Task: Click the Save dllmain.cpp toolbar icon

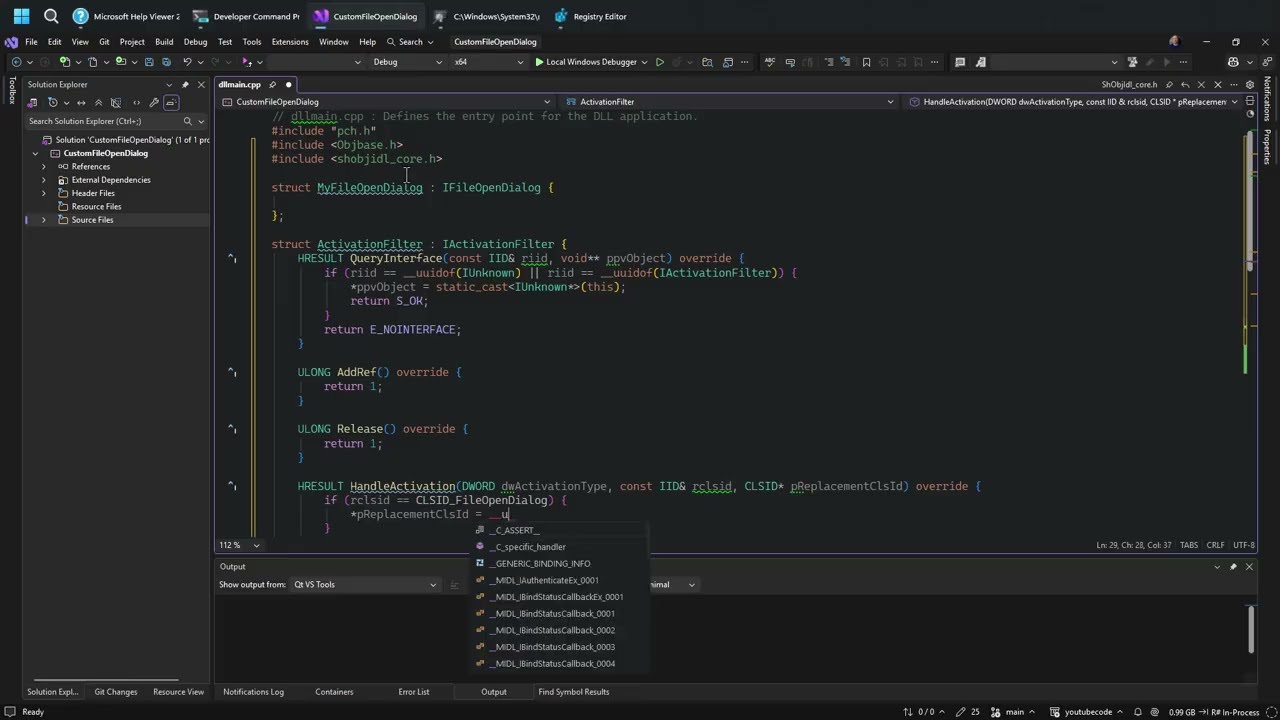Action: [149, 62]
